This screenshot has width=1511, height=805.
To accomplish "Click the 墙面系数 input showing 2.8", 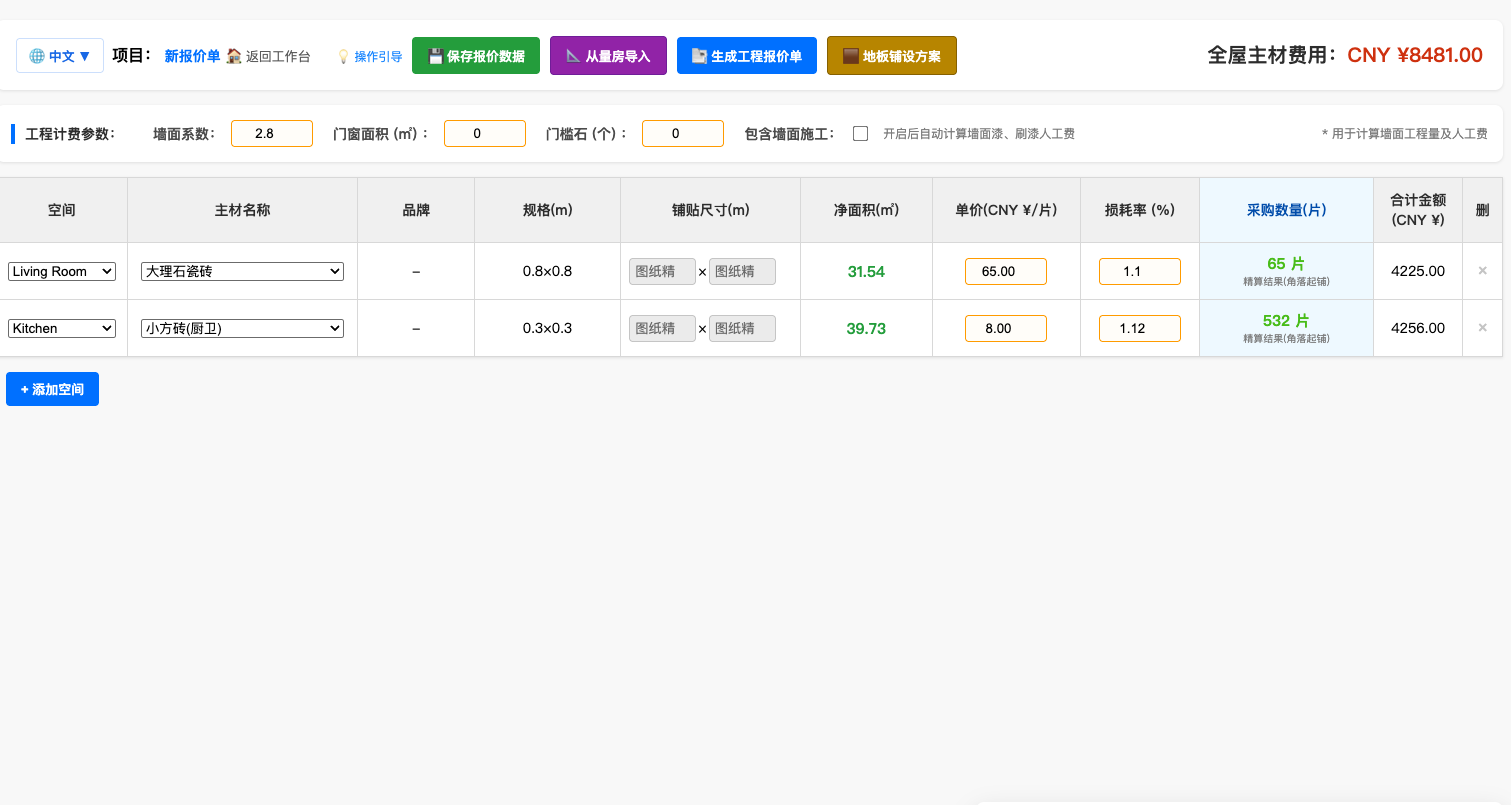I will coord(272,134).
